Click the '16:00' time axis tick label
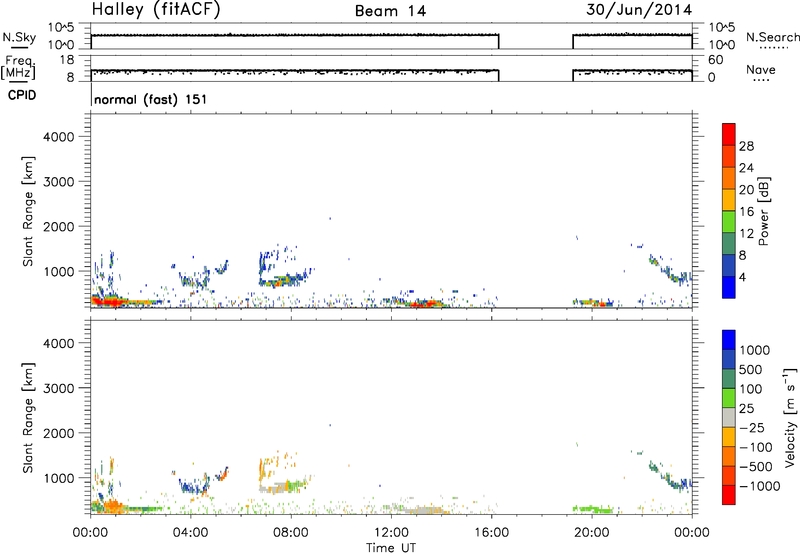Screen dimensions: 800x554 pos(491,533)
